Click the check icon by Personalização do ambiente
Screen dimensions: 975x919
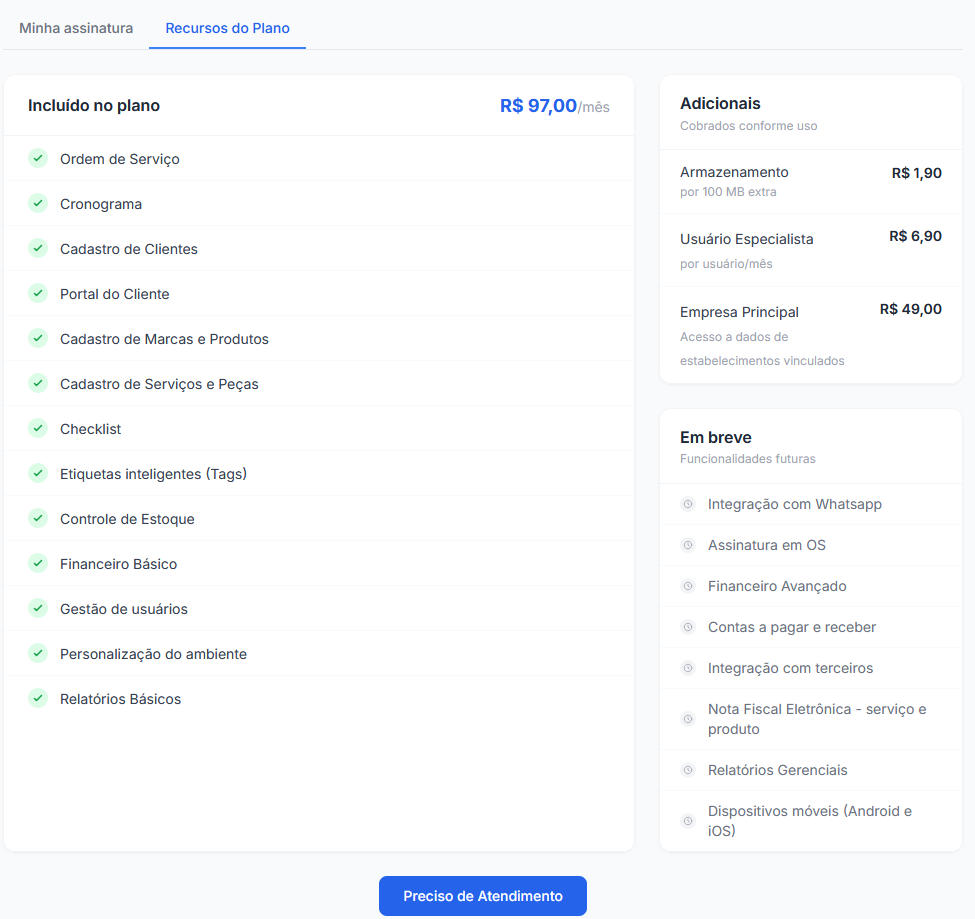38,653
